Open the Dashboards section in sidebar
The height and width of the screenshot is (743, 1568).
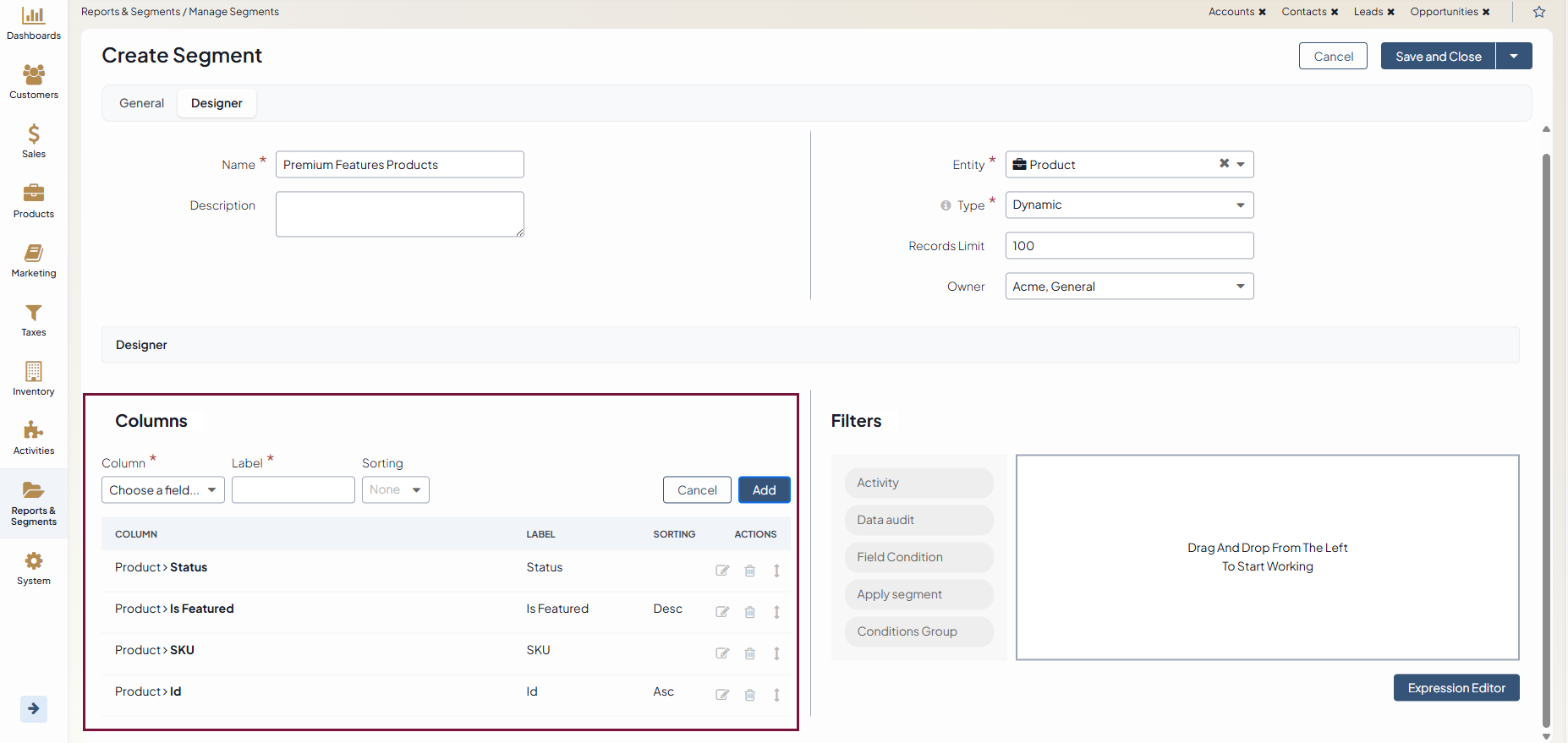[x=34, y=24]
